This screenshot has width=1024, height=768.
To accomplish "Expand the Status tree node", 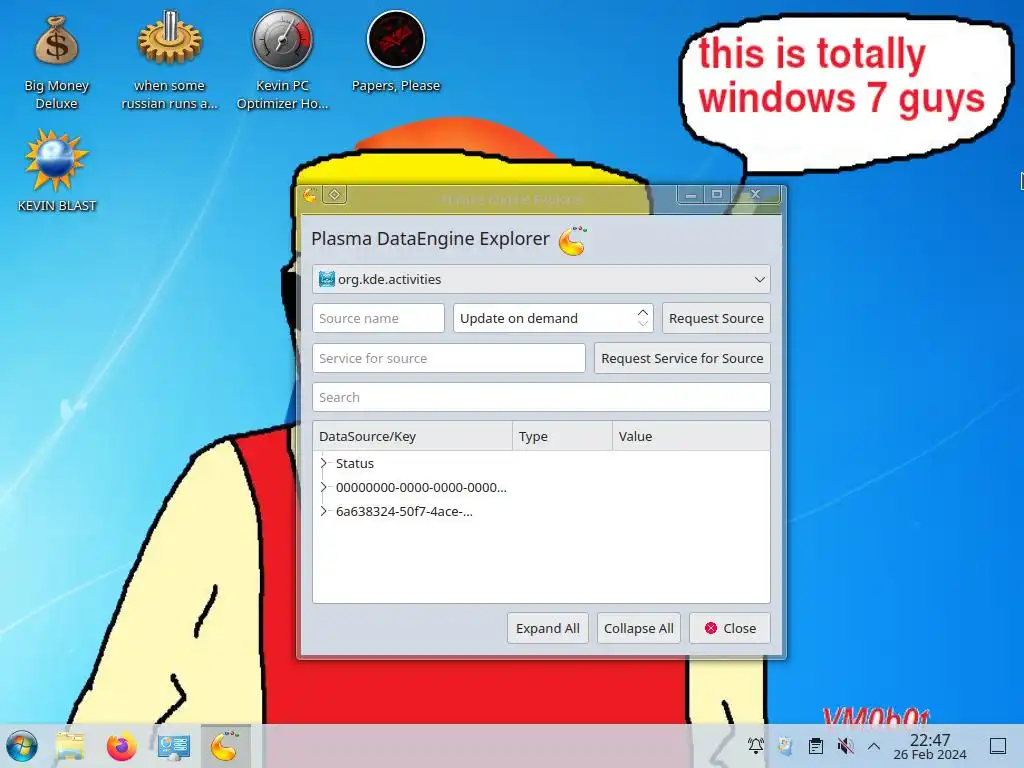I will click(x=323, y=463).
